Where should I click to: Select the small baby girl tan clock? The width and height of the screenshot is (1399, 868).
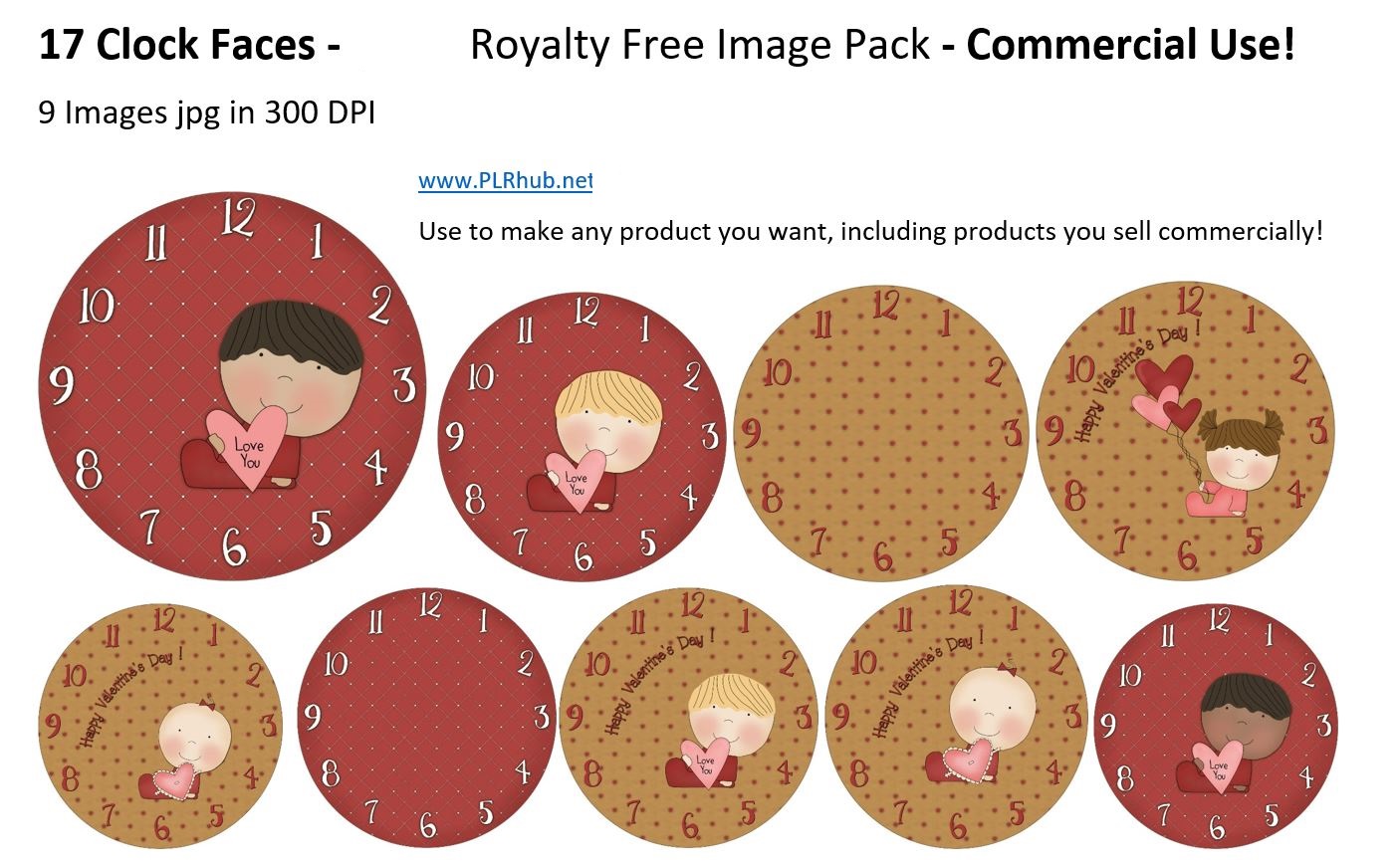[160, 725]
